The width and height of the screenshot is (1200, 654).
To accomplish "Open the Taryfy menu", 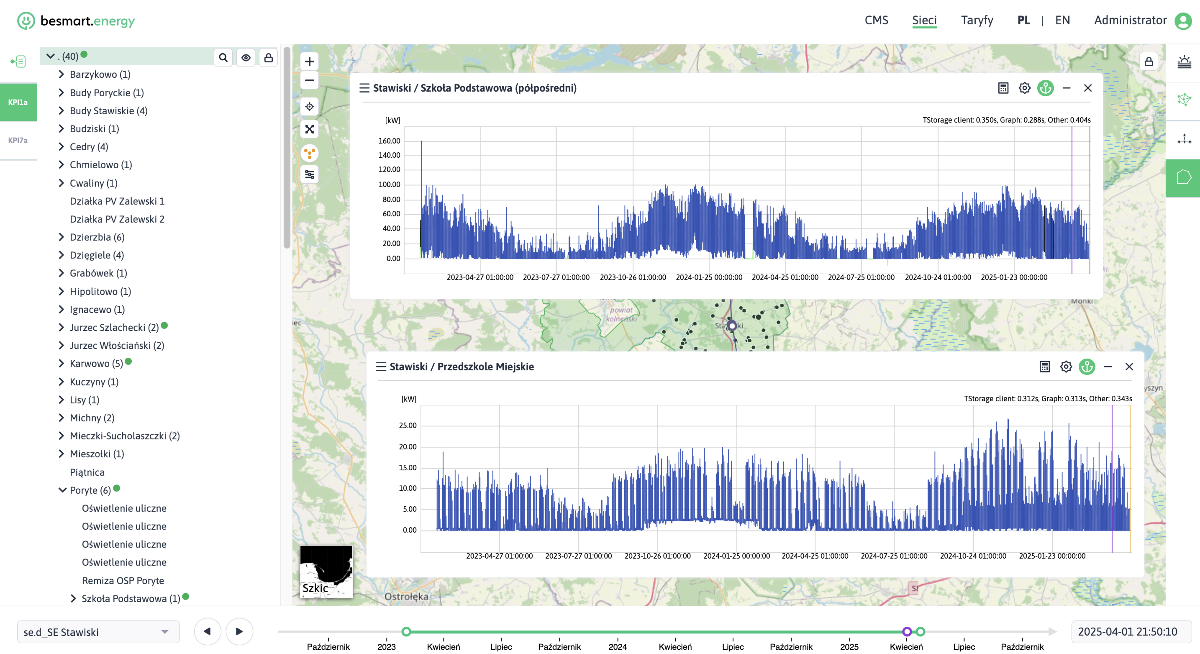I will pos(977,20).
